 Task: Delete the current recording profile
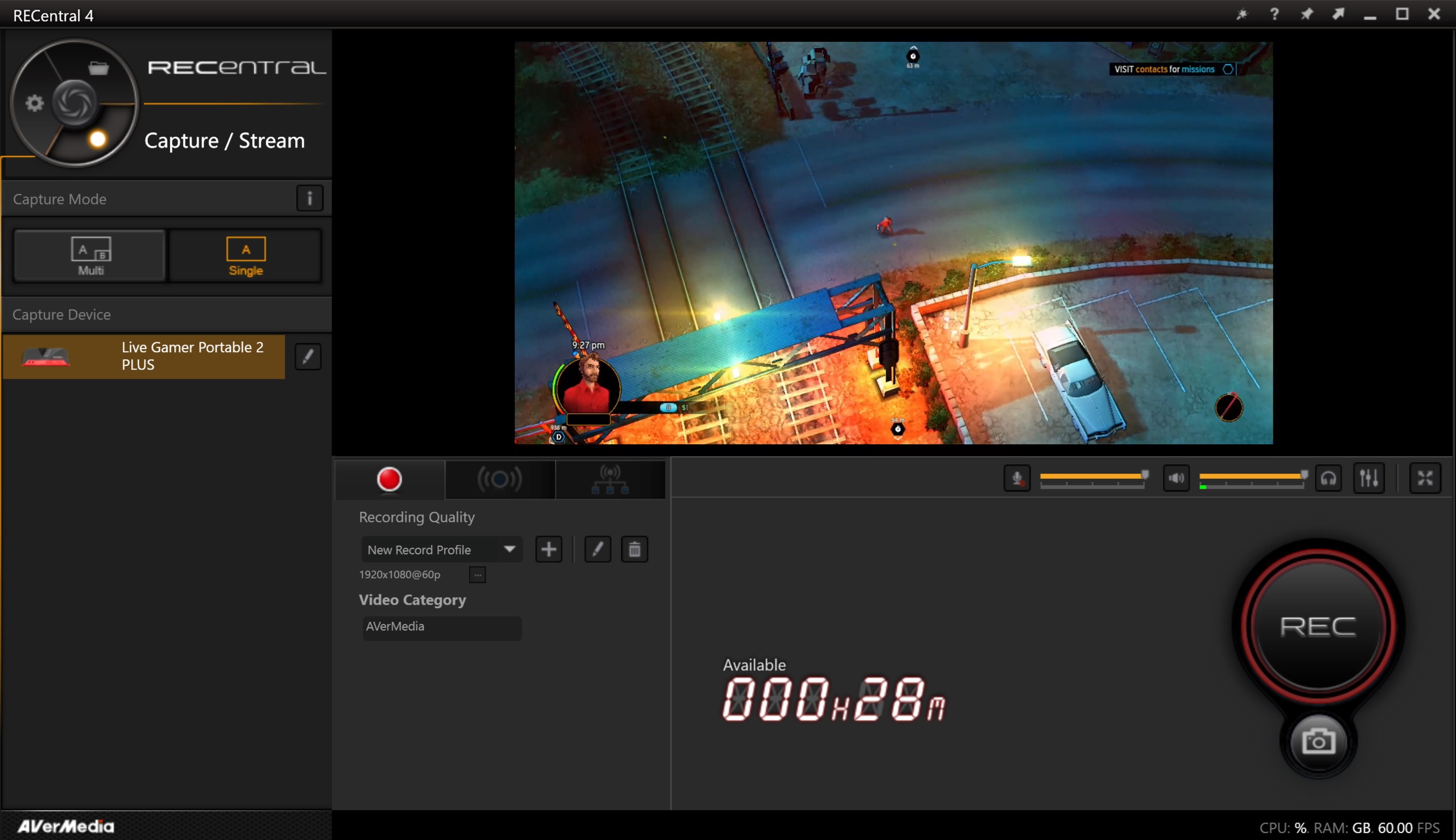pyautogui.click(x=633, y=549)
